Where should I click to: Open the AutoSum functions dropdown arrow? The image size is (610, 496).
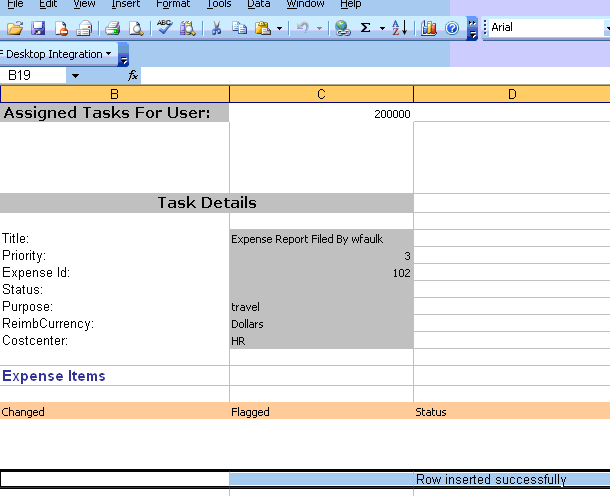[382, 28]
